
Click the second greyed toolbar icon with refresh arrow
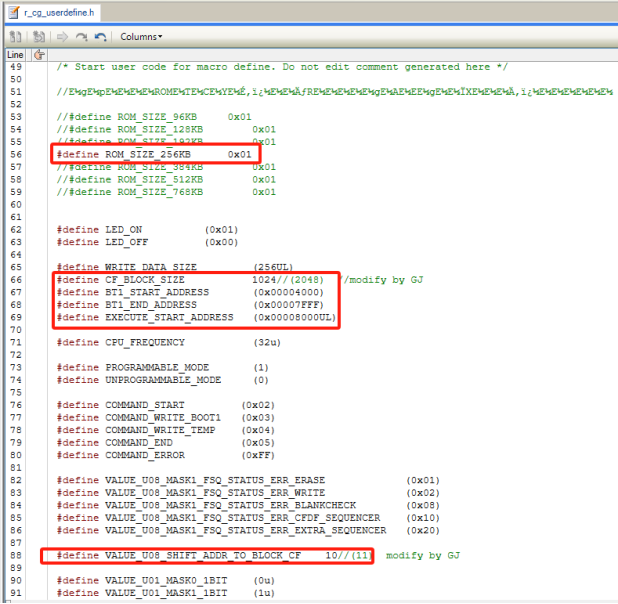pos(39,37)
